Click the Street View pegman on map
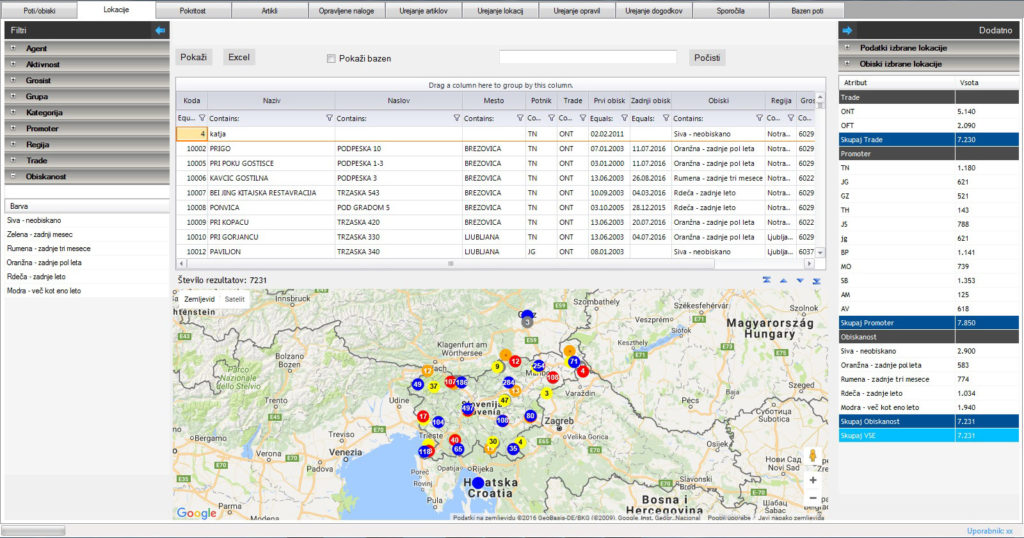 (812, 456)
